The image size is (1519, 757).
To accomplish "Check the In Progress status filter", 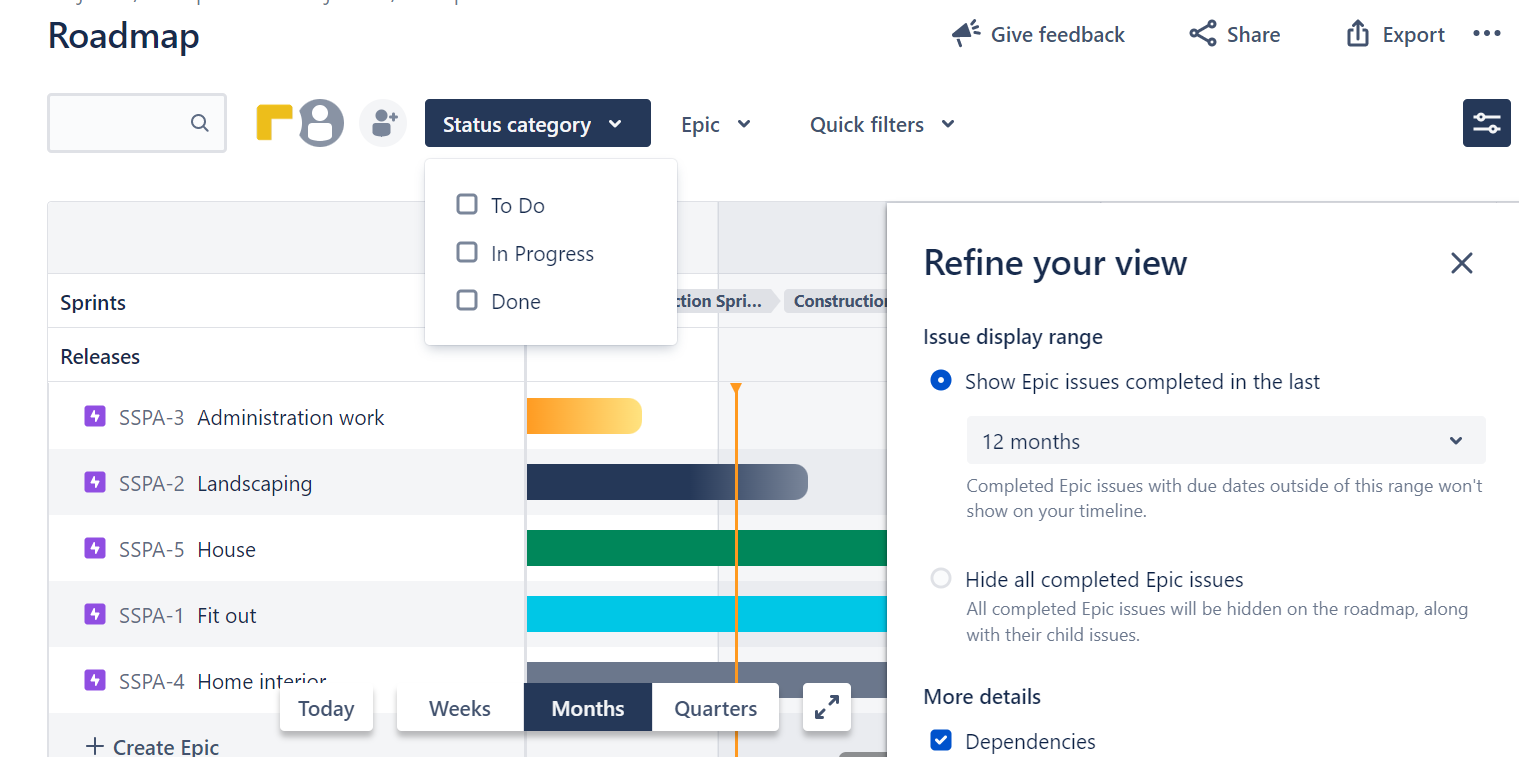I will pyautogui.click(x=467, y=252).
